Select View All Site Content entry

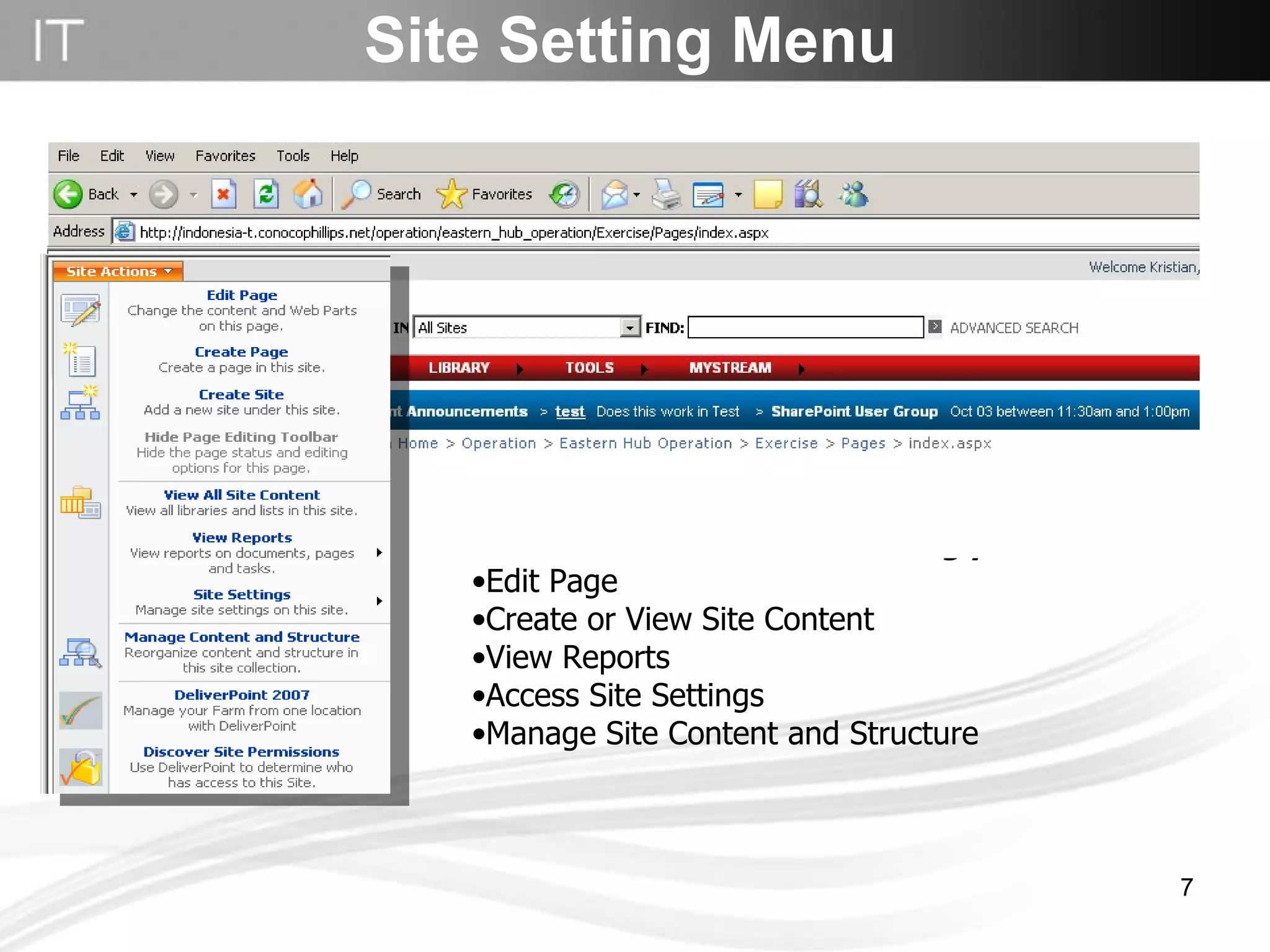(x=242, y=502)
